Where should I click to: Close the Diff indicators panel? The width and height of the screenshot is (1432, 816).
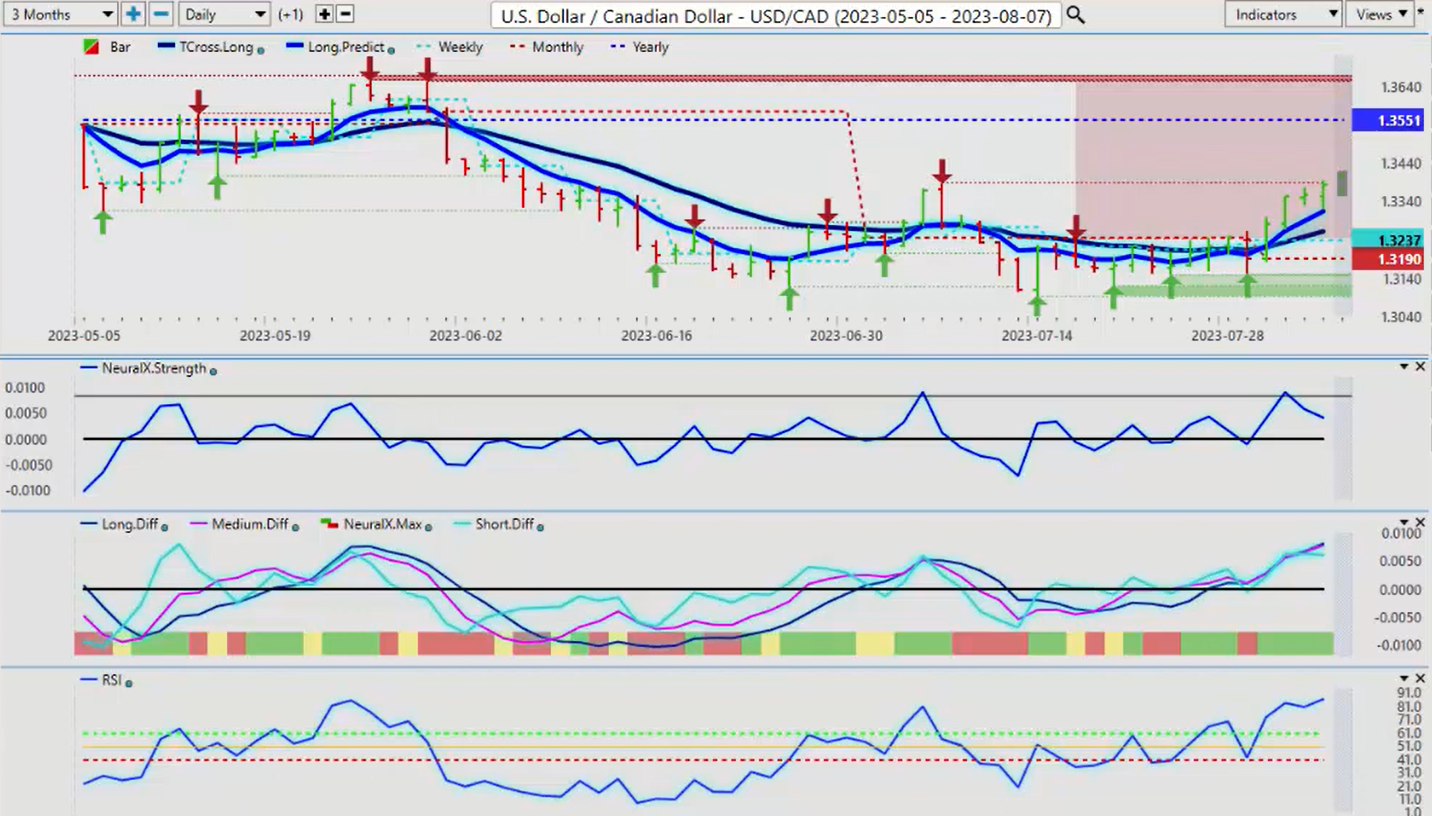tap(1420, 523)
